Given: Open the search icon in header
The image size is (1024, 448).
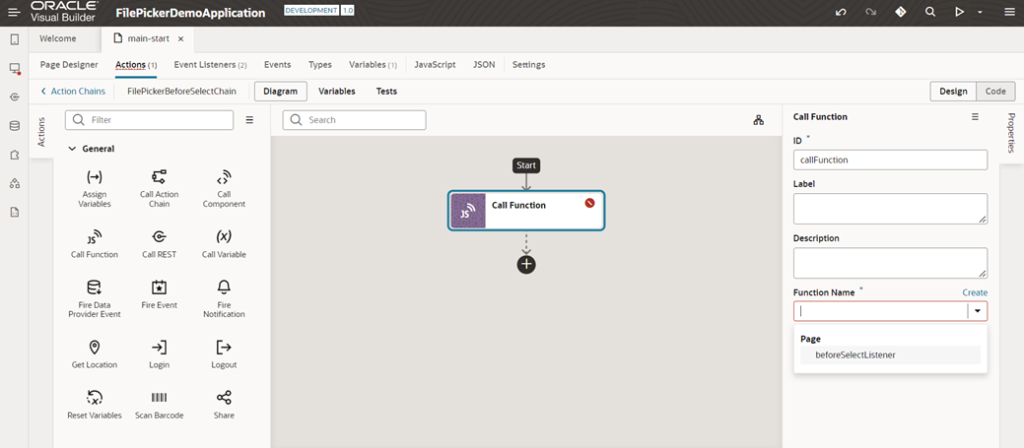Looking at the screenshot, I should 930,13.
